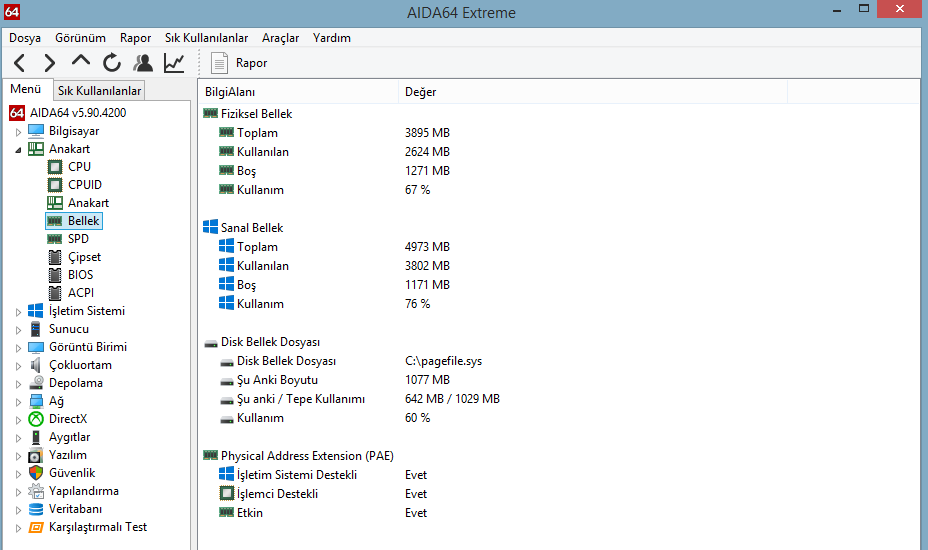This screenshot has height=550, width=928.
Task: Click the ACPI chip icon
Action: tap(54, 292)
